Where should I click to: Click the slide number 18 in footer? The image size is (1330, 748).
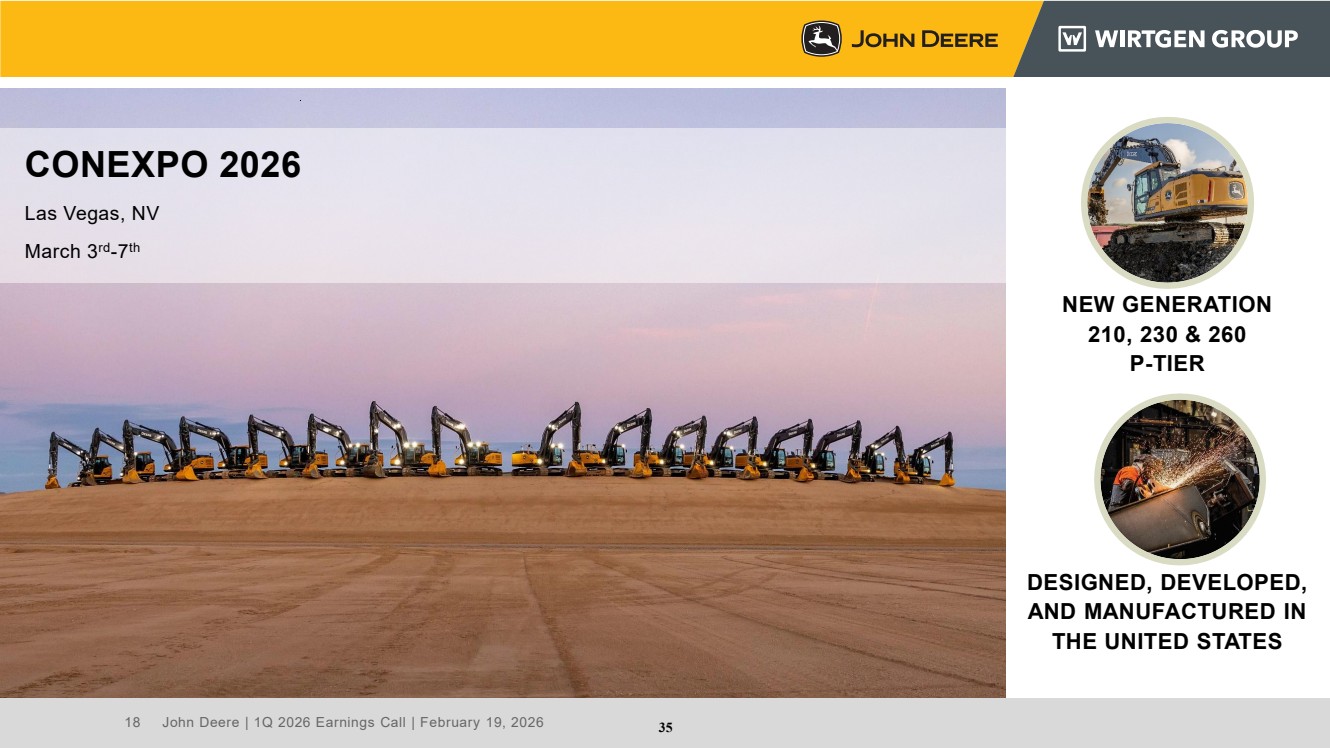tap(132, 722)
